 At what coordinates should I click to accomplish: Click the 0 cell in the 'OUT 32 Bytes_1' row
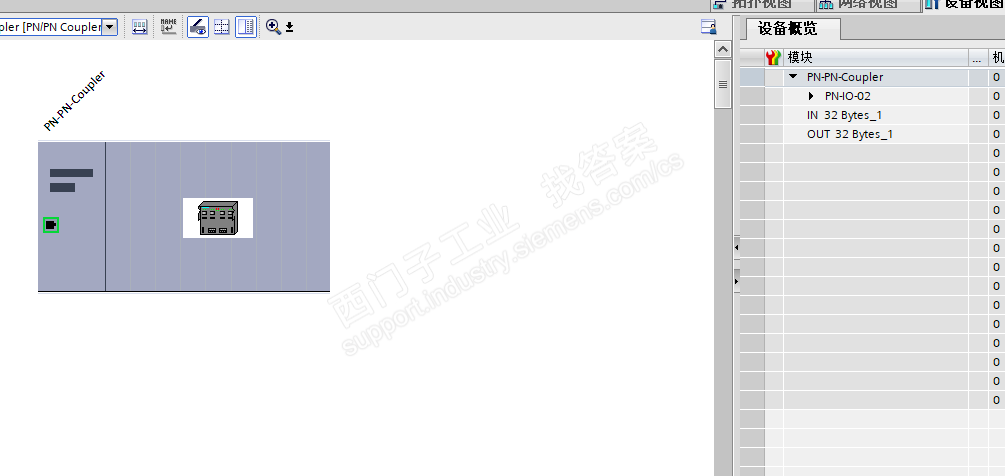click(x=996, y=134)
